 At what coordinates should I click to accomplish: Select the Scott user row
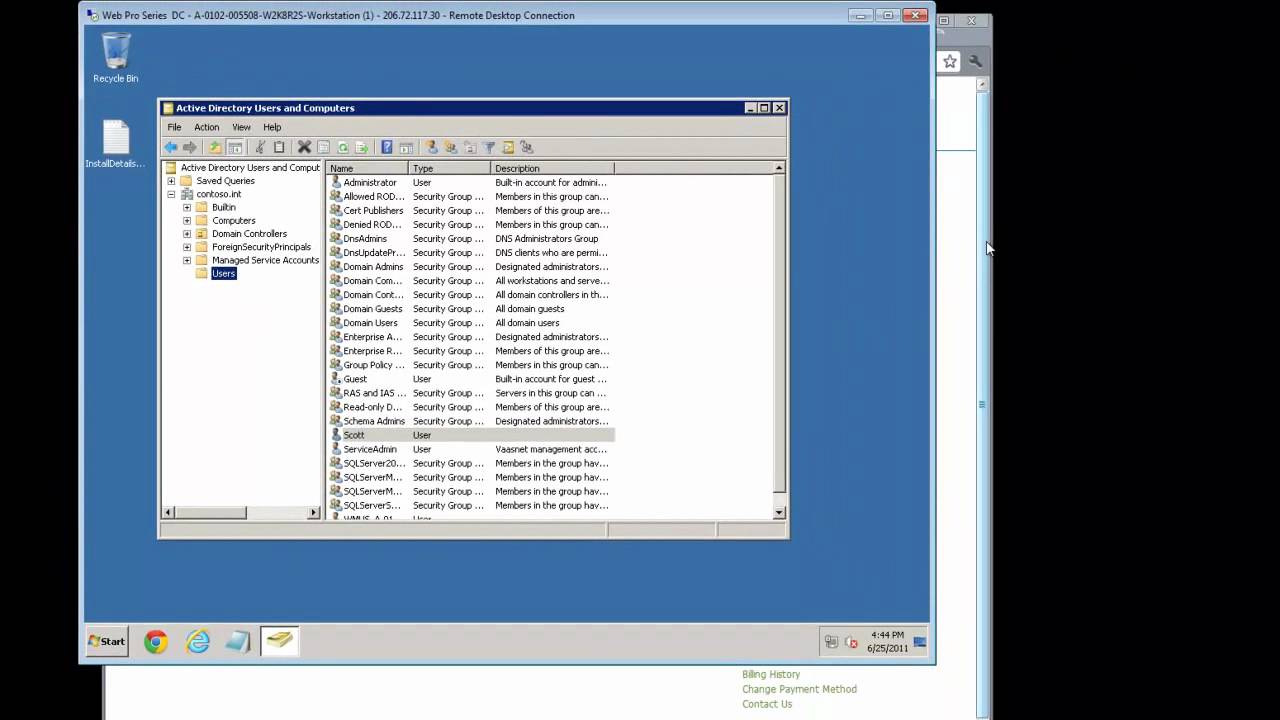[471, 435]
